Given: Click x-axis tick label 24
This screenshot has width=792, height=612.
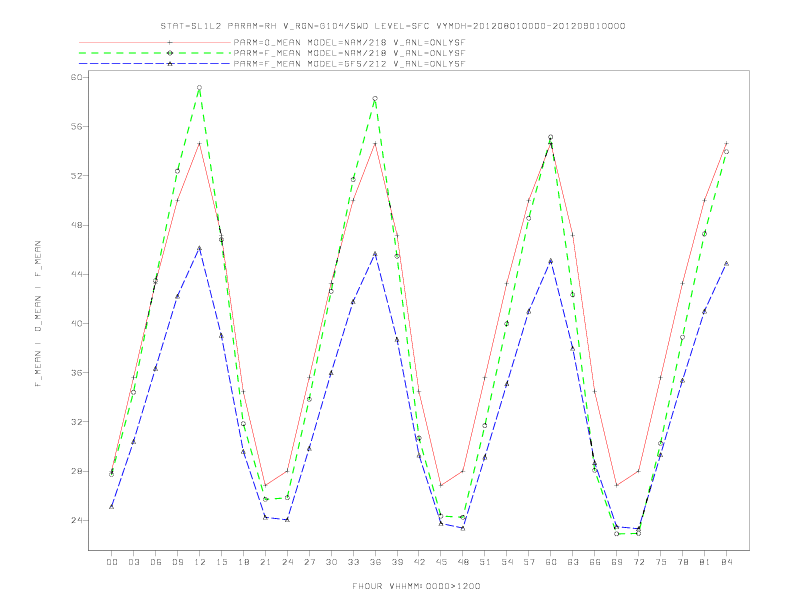Looking at the screenshot, I should (287, 562).
